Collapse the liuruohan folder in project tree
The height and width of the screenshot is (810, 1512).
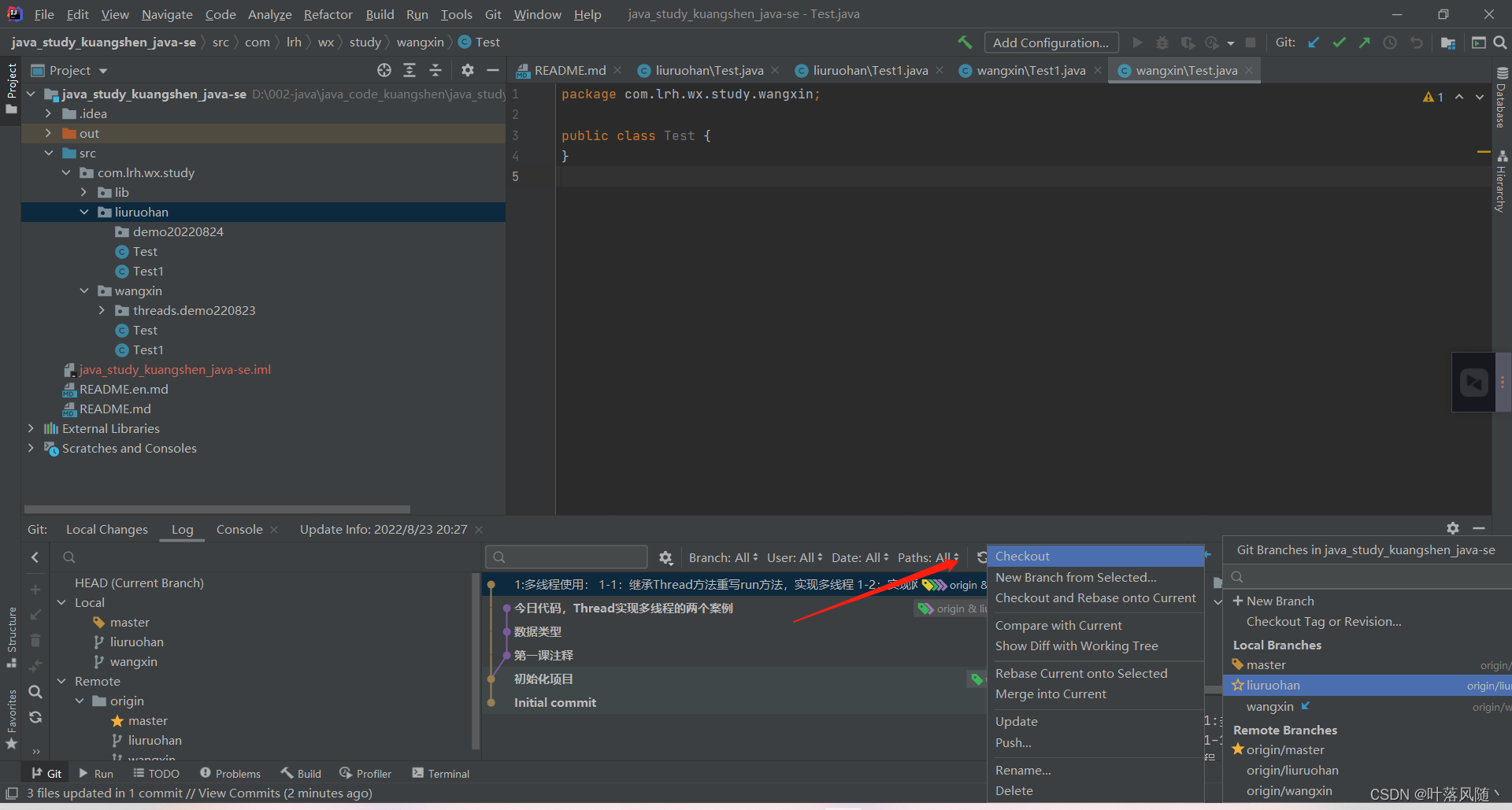tap(84, 212)
